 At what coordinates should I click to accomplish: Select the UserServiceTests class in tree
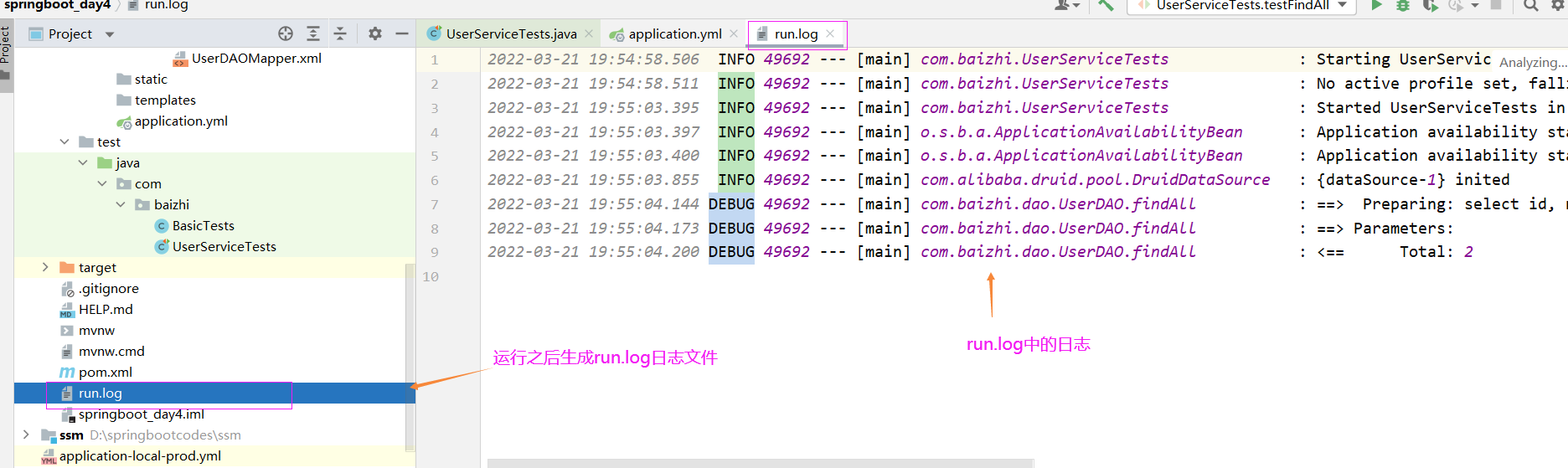point(215,246)
